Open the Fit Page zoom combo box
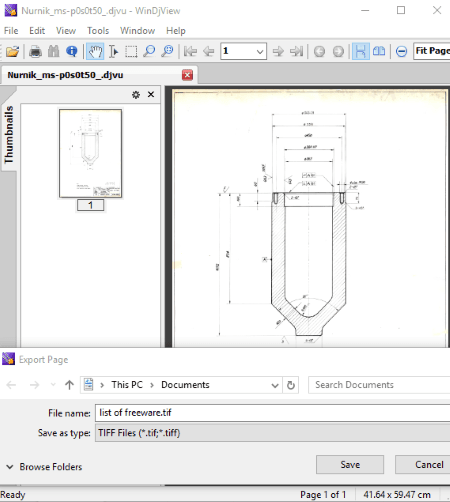This screenshot has width=450, height=502. pos(432,51)
